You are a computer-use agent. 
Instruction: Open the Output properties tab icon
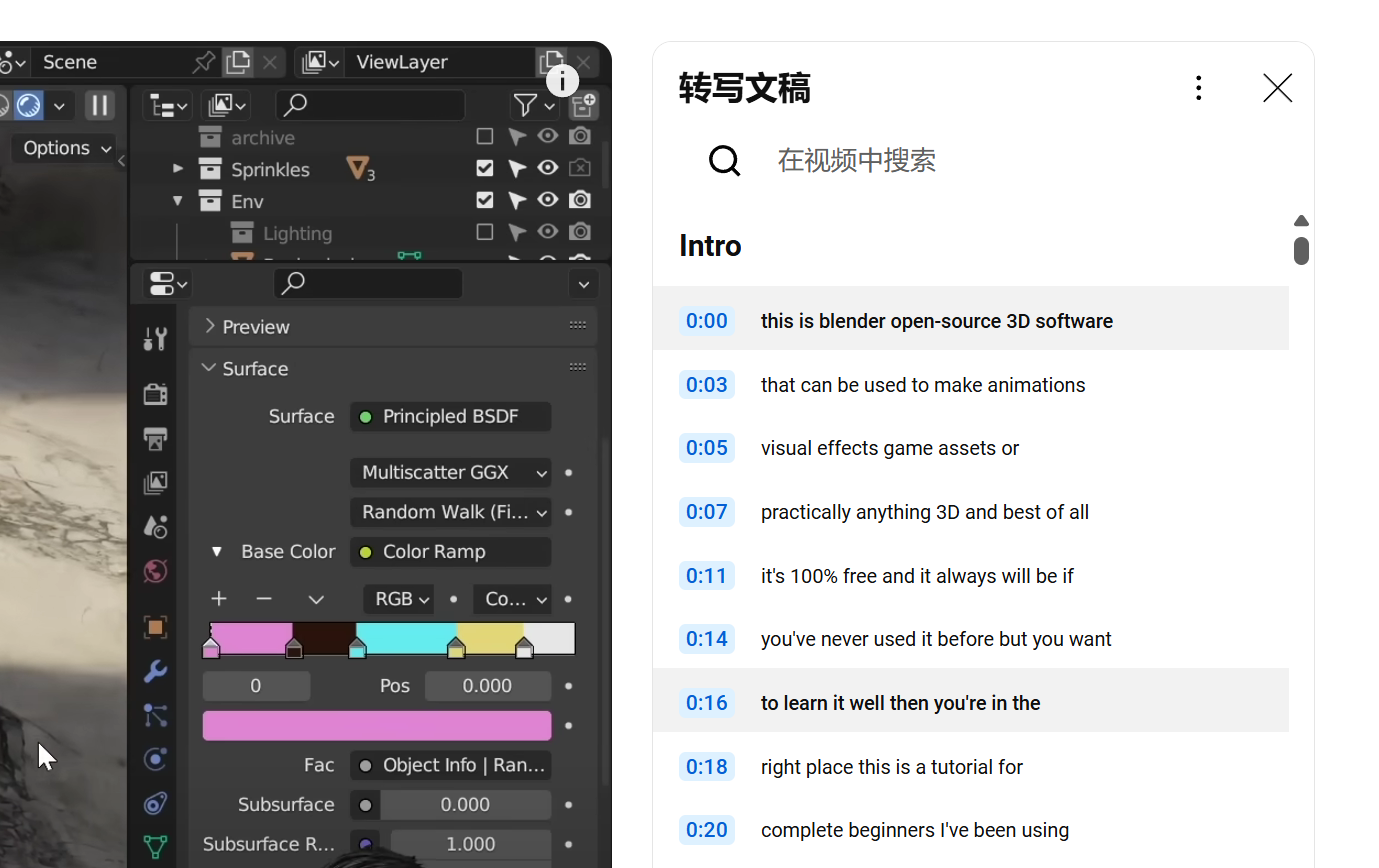point(155,438)
